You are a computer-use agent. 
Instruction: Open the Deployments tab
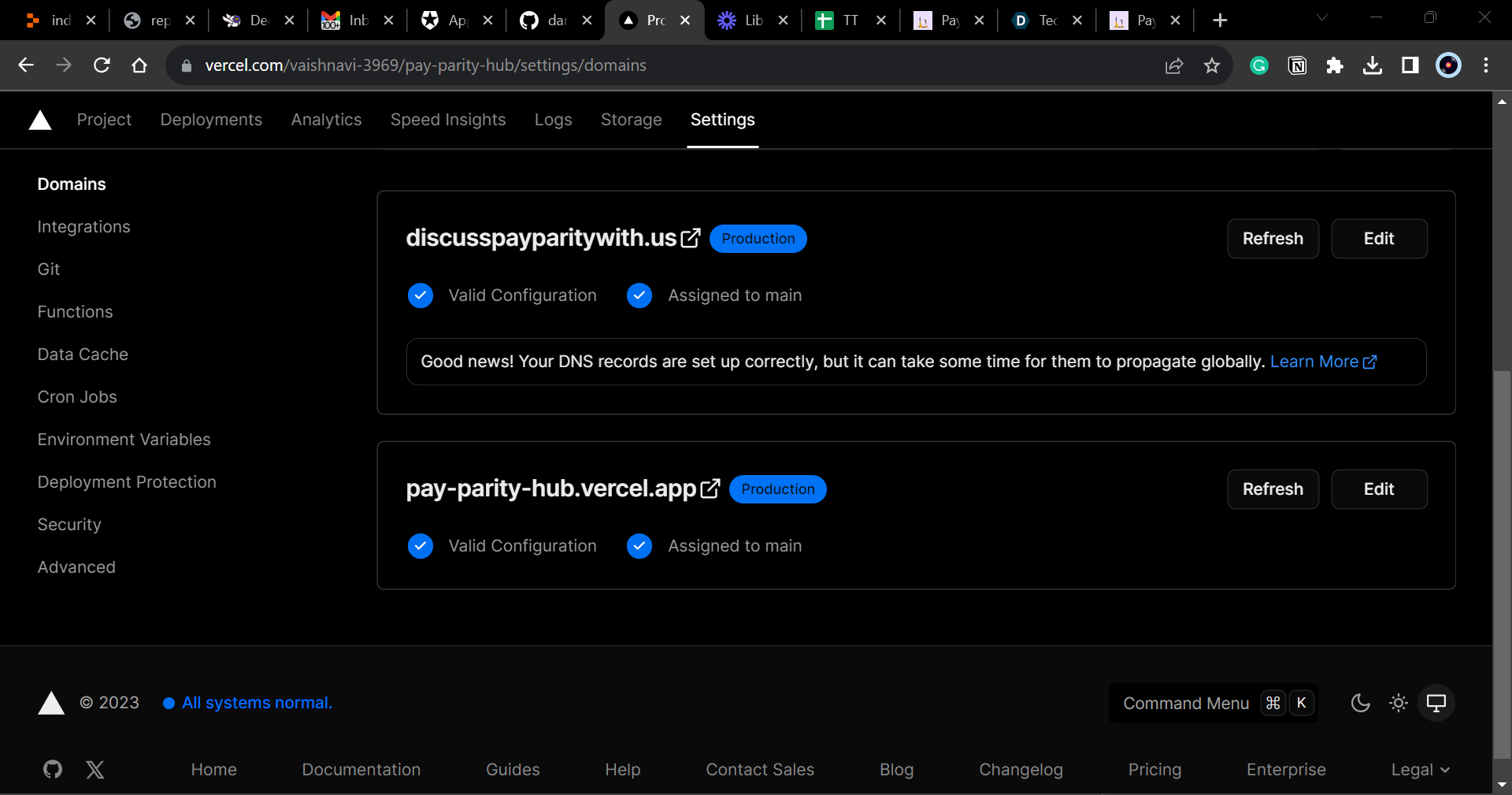211,120
